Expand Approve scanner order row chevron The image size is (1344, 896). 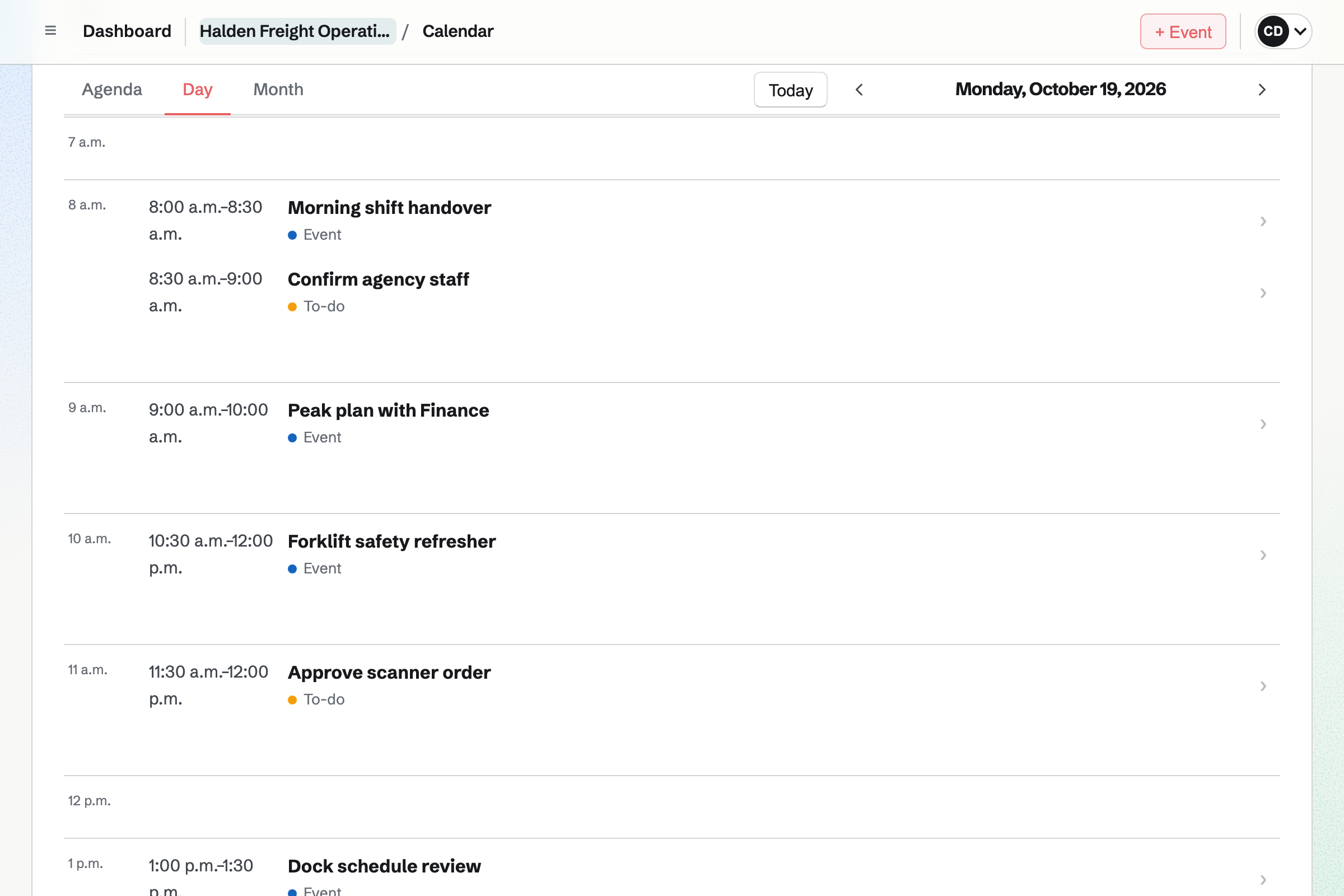pos(1263,685)
